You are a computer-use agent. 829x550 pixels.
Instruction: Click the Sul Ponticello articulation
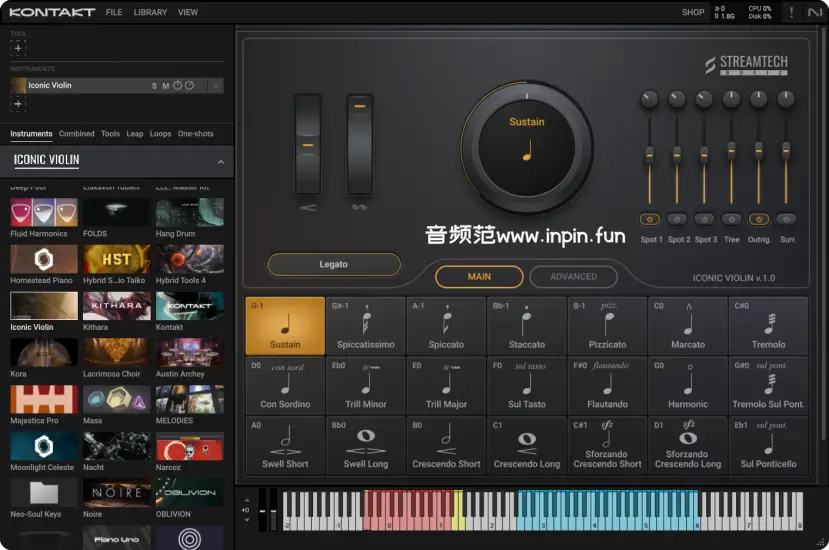[768, 446]
